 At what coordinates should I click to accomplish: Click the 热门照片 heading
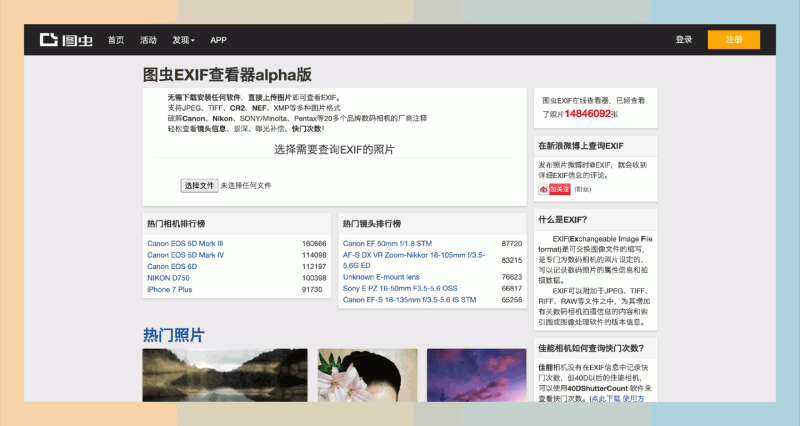tap(173, 335)
